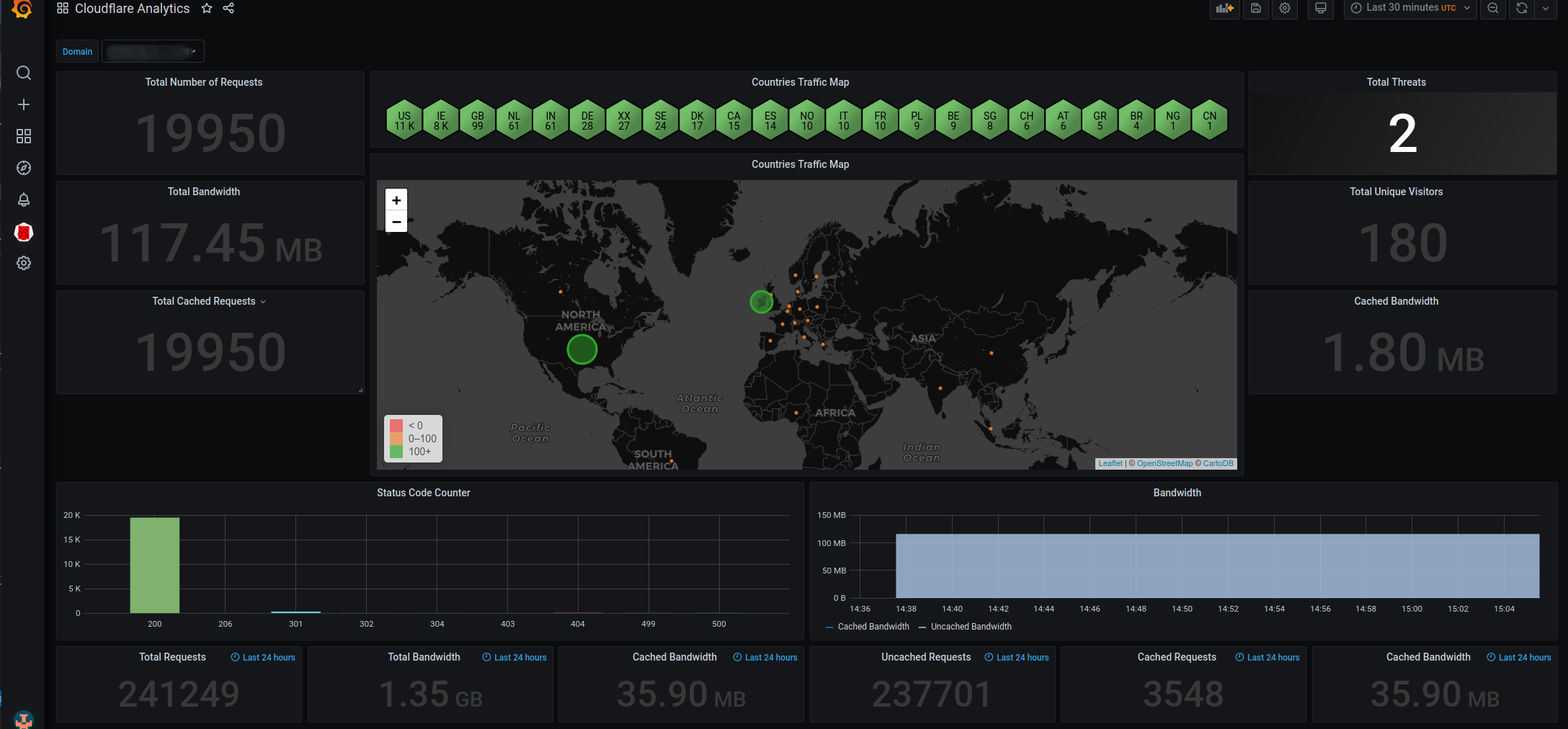The height and width of the screenshot is (729, 1568).
Task: Click the 180 unique visitors value
Action: (x=1403, y=243)
